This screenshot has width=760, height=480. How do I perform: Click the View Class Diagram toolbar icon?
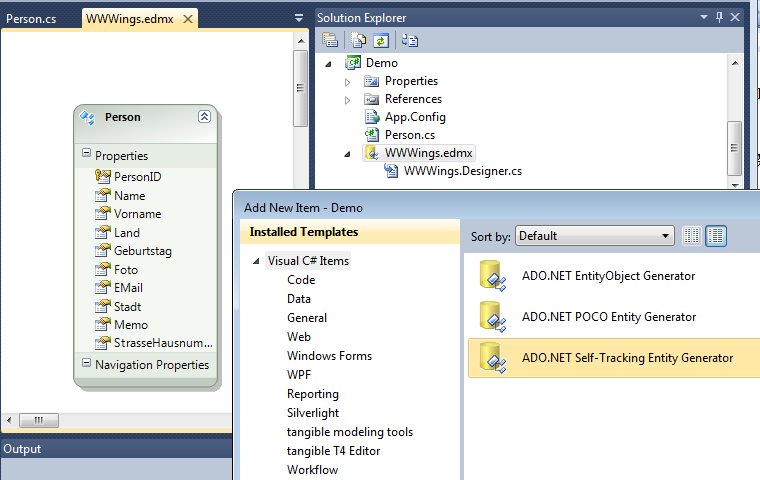pyautogui.click(x=410, y=41)
